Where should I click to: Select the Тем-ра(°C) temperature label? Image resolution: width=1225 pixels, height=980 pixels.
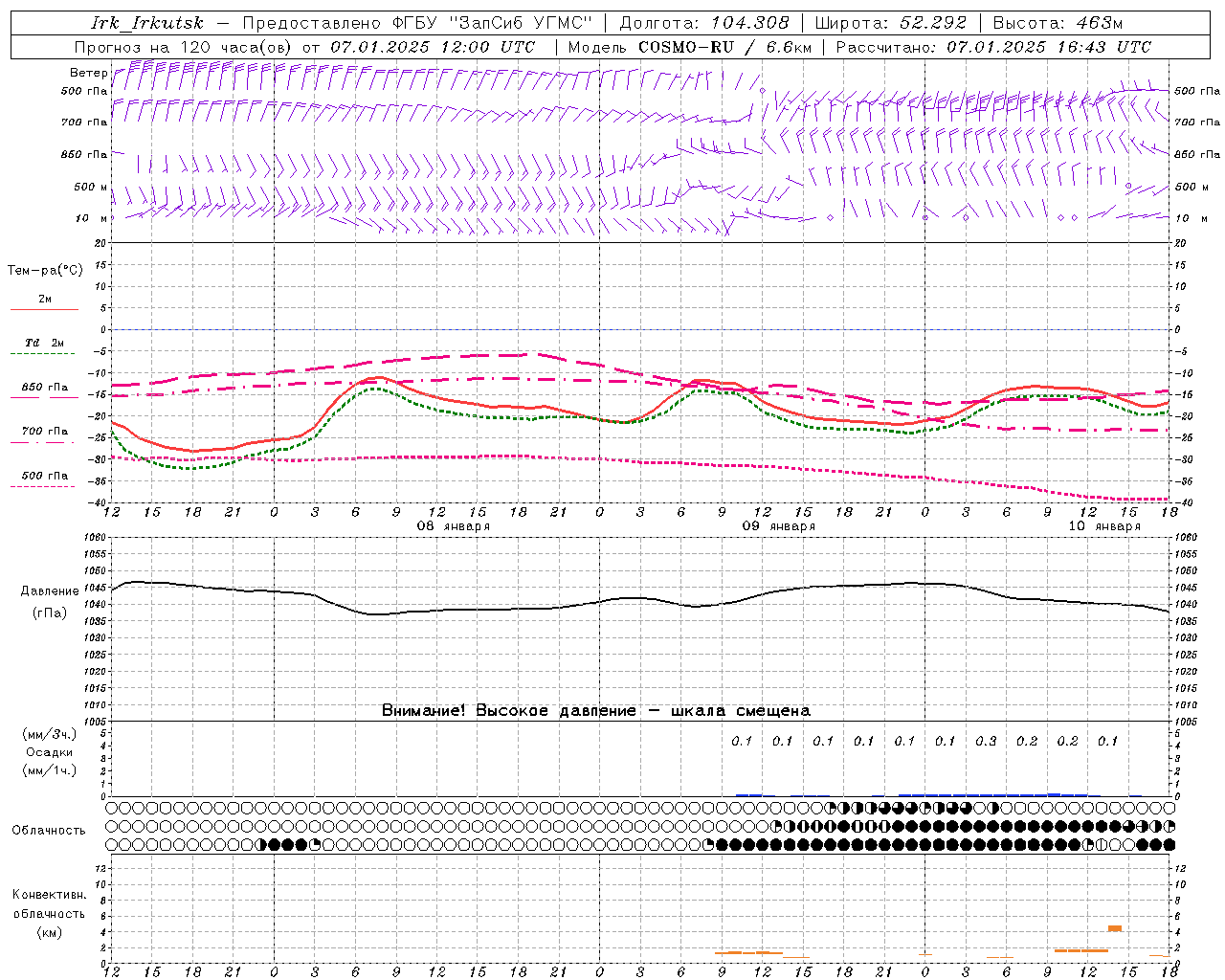[45, 271]
